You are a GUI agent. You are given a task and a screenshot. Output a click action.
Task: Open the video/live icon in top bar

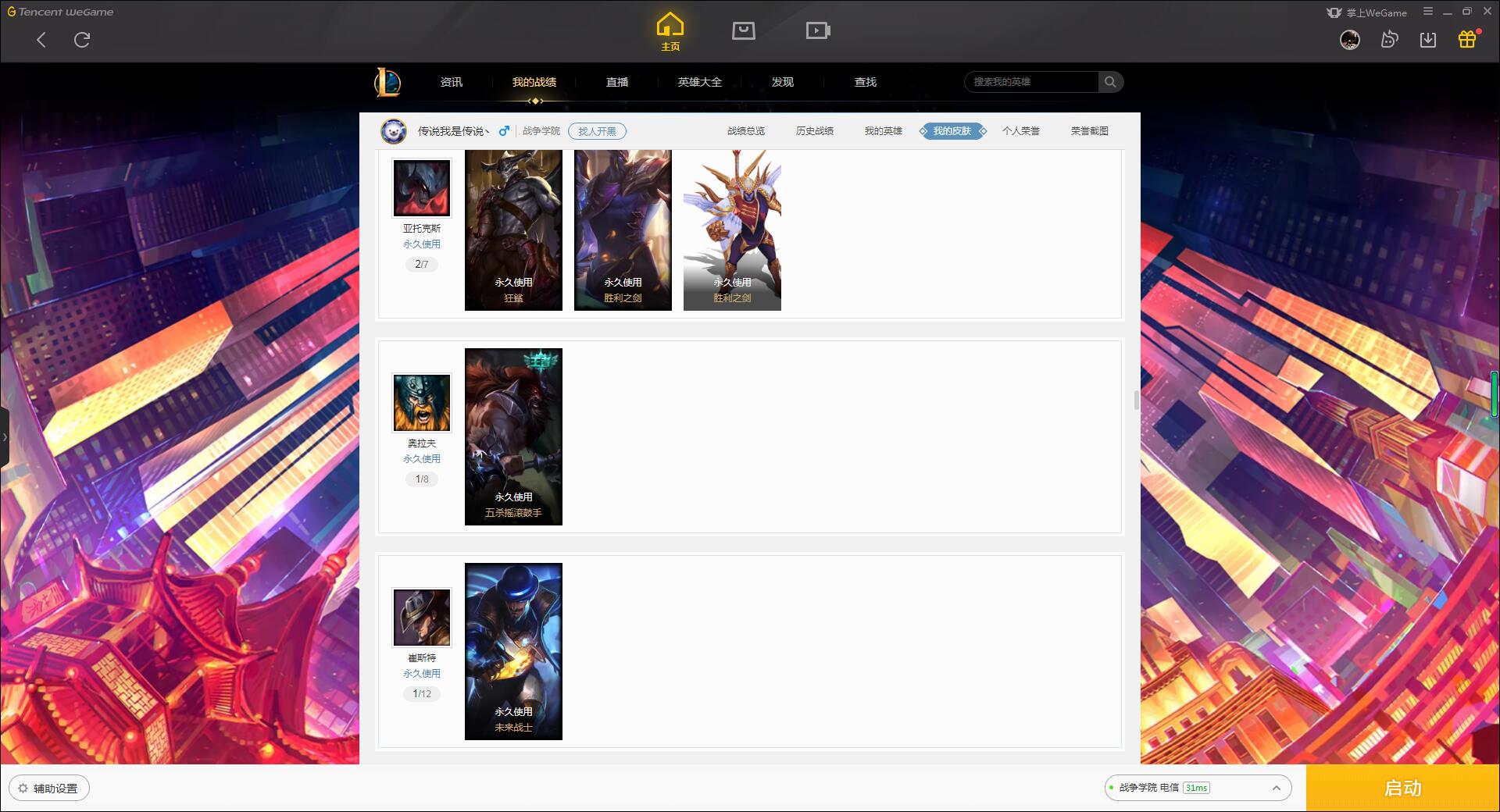pos(818,30)
